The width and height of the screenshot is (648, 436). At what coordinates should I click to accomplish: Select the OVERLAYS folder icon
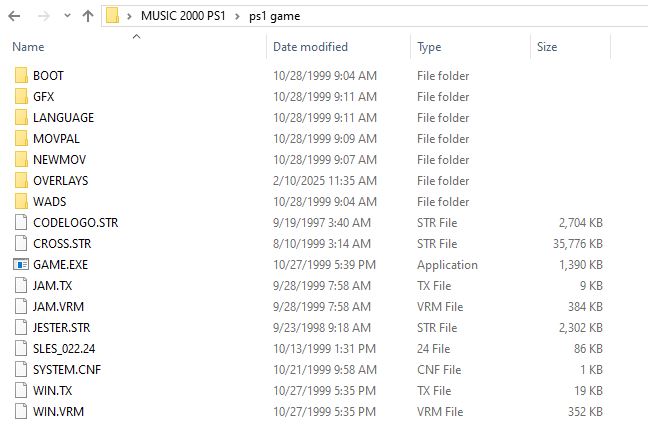click(22, 181)
